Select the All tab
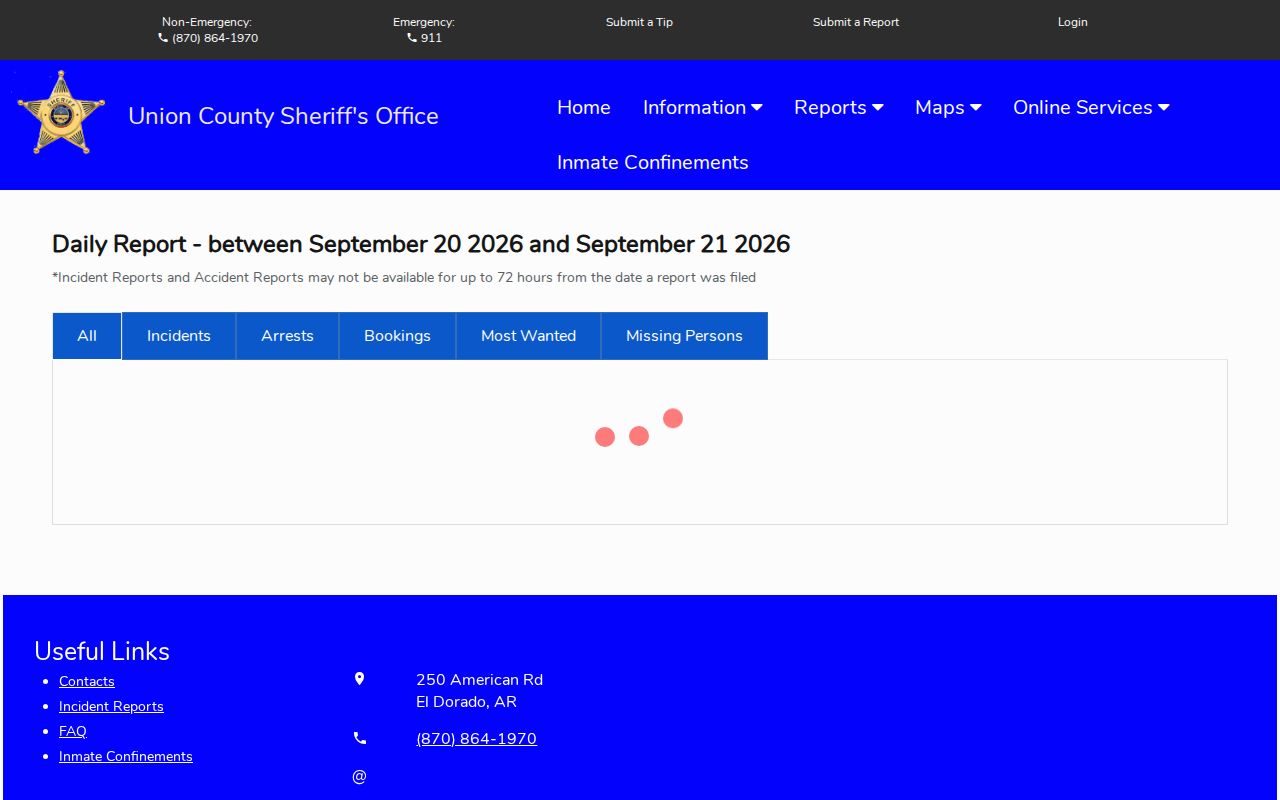The image size is (1280, 800). (87, 336)
